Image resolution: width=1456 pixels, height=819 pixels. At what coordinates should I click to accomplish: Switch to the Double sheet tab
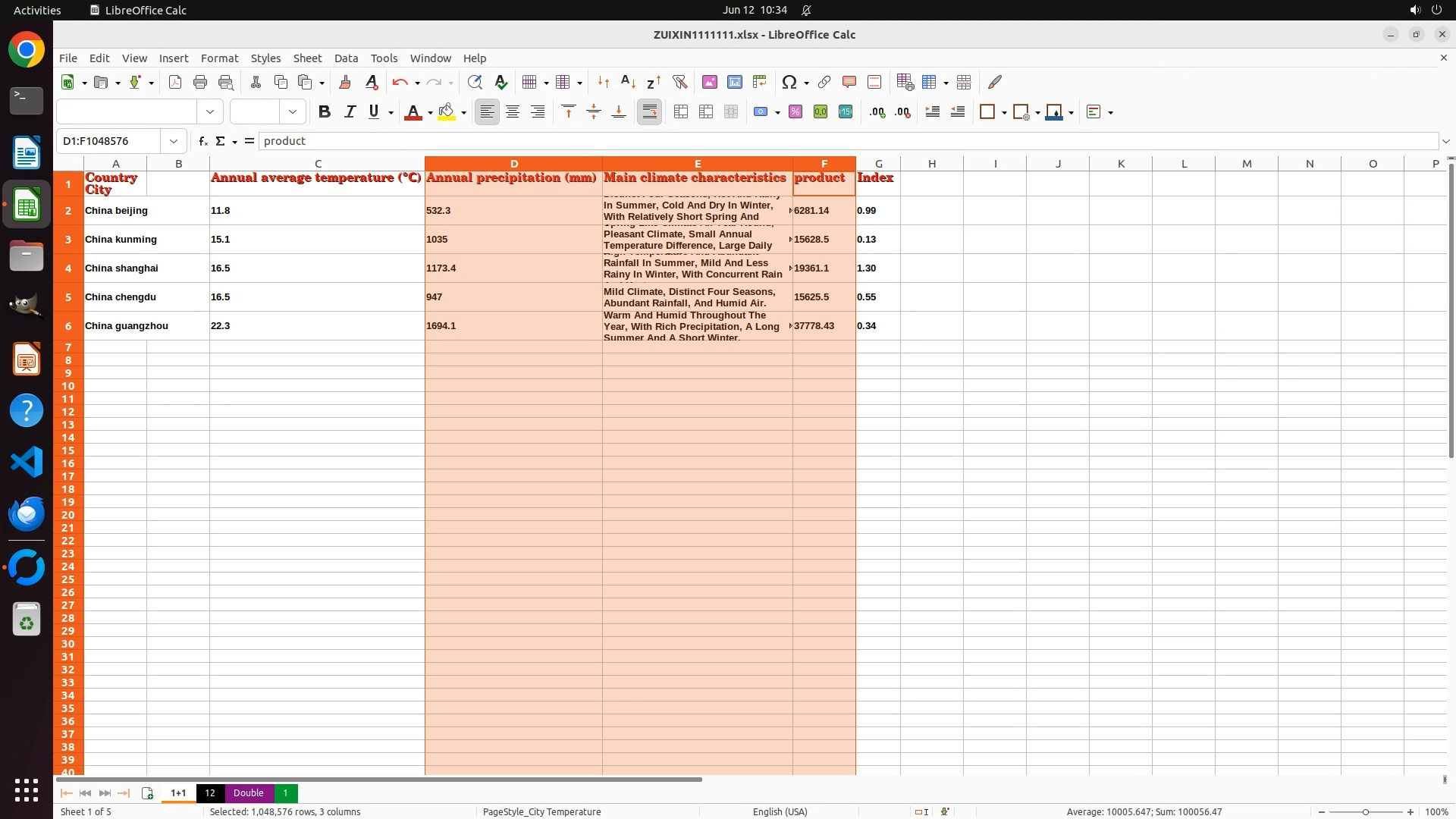click(x=248, y=793)
